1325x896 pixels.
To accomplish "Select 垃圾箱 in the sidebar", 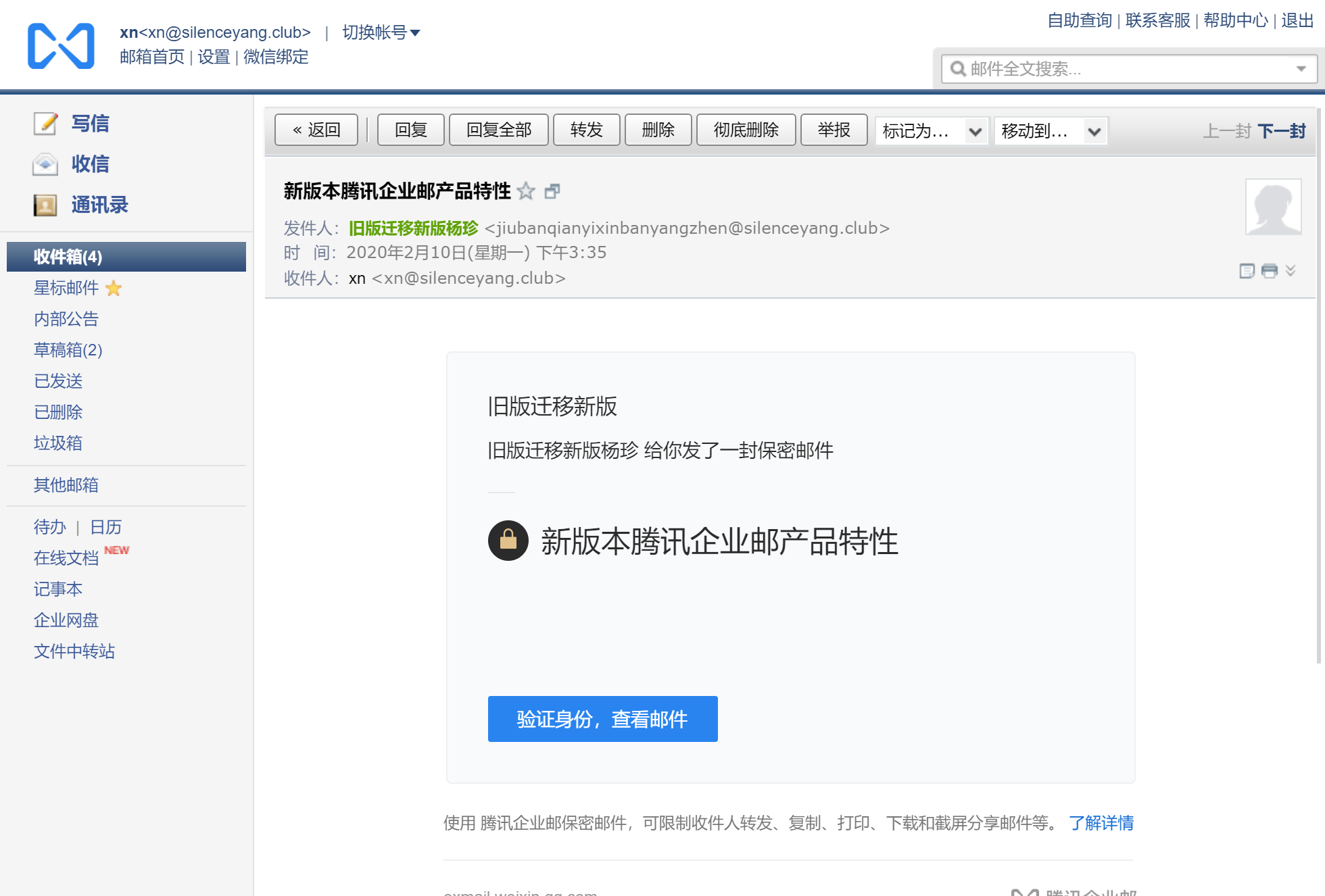I will click(57, 443).
